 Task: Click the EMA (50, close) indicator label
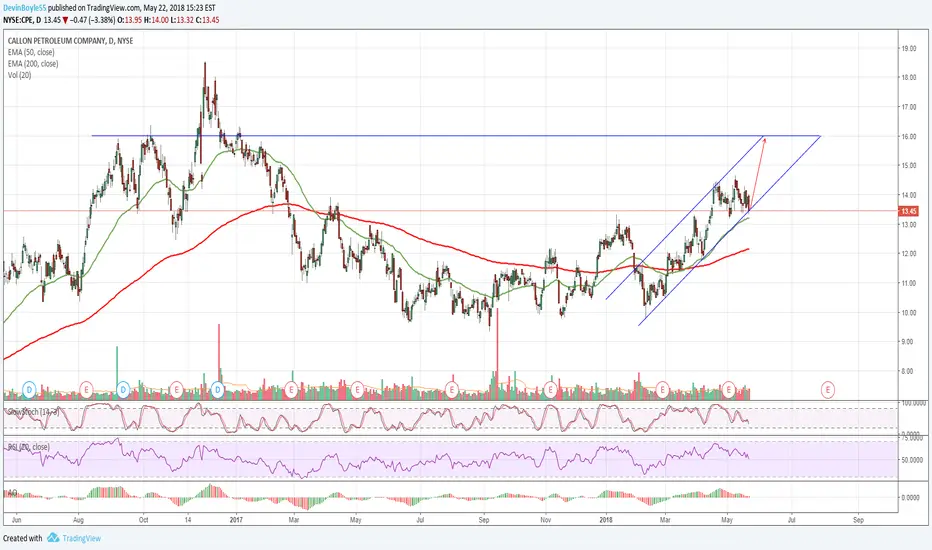pos(33,52)
